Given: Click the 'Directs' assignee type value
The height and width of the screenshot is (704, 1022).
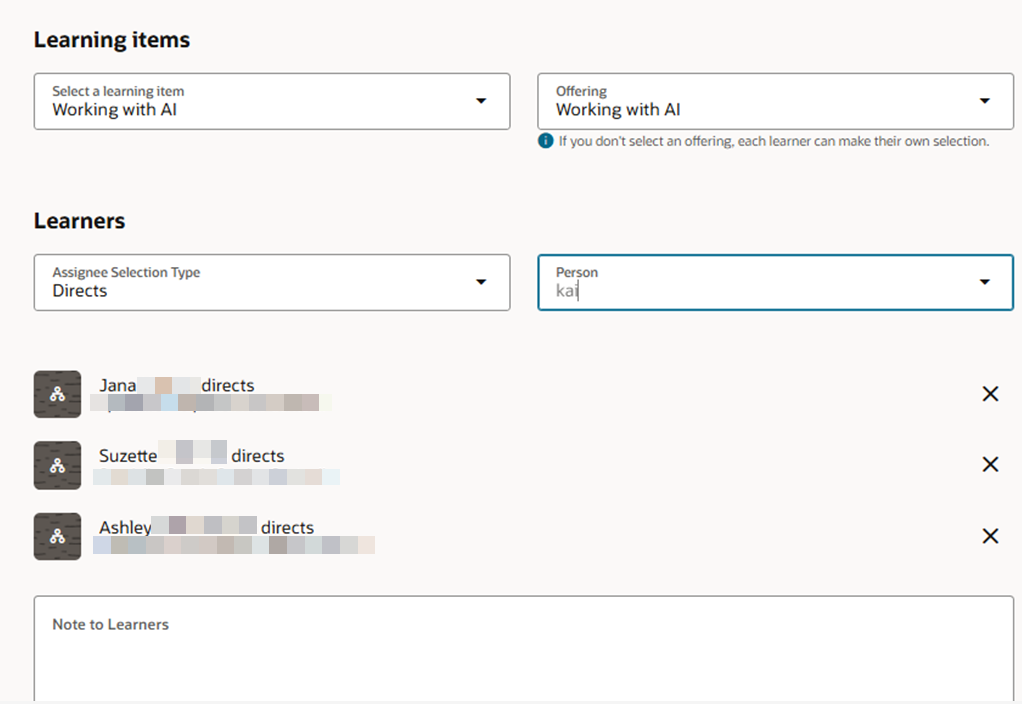Looking at the screenshot, I should [80, 291].
